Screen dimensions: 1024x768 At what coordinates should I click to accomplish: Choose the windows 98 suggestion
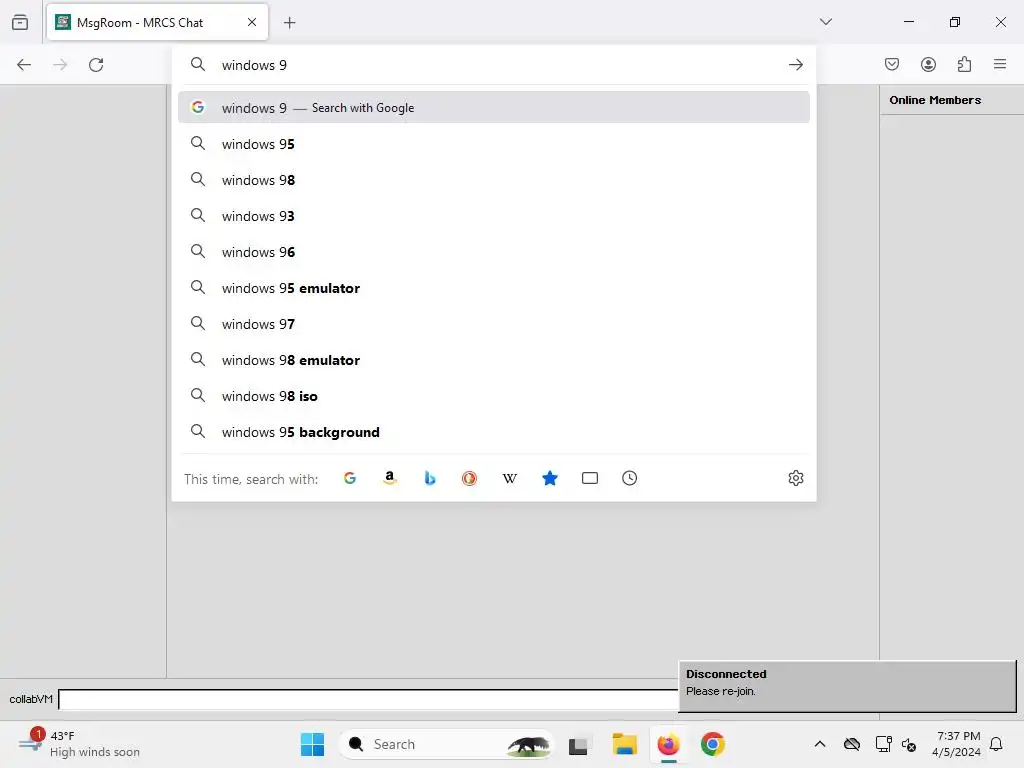point(494,180)
